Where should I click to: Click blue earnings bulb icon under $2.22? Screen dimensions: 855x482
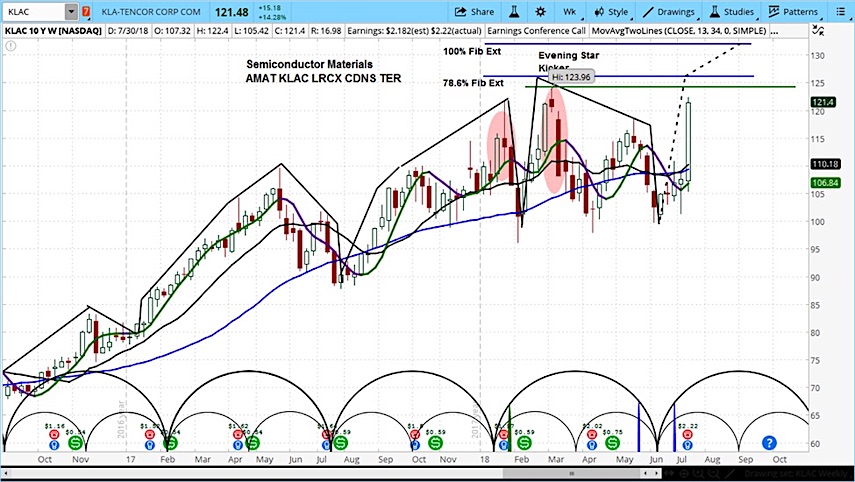(687, 445)
